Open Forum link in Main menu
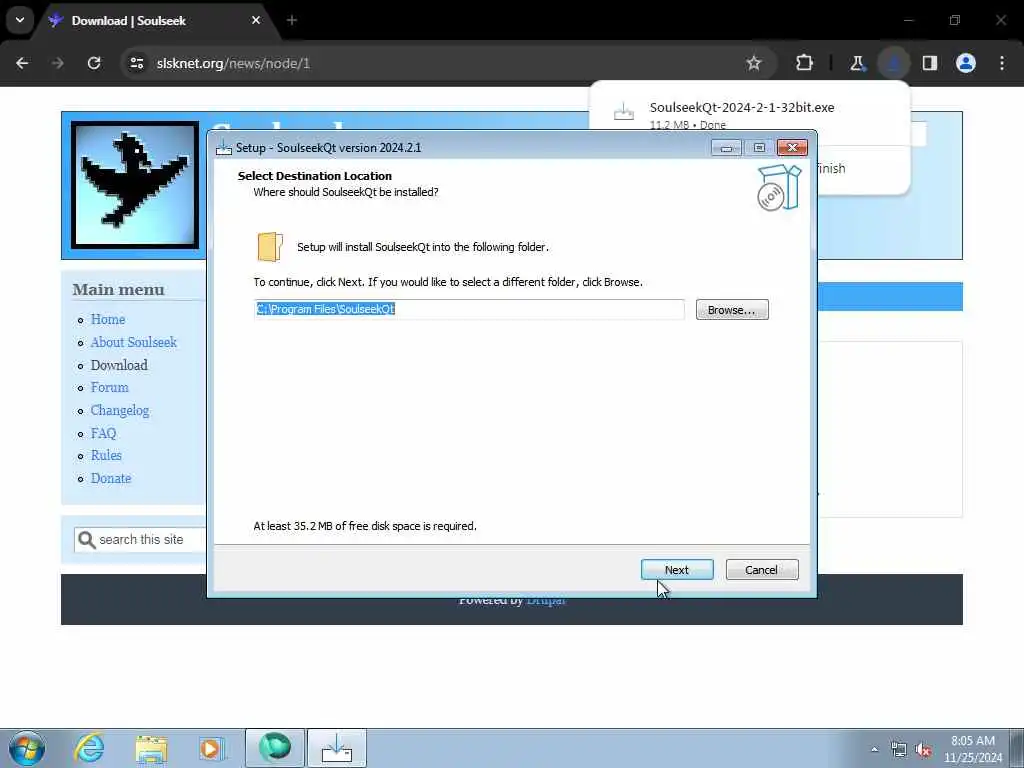Viewport: 1024px width, 768px height. 110,387
